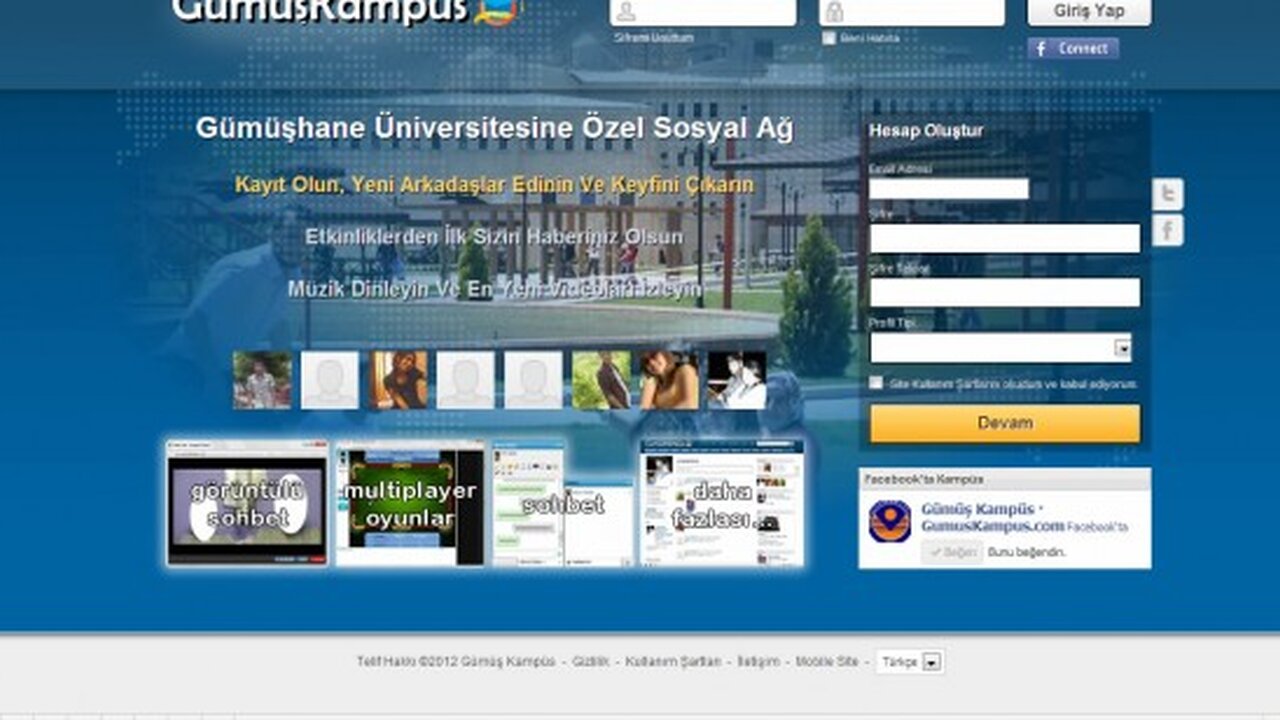Click the Facebook 'Beğen' like button

951,552
